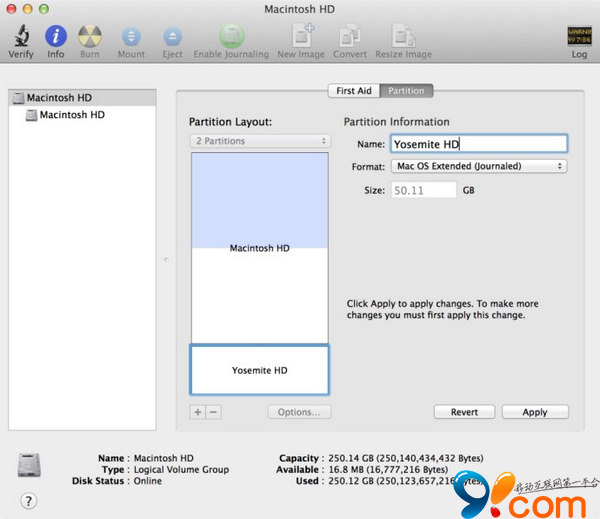Open disk Info from the toolbar
600x519 pixels.
click(56, 36)
